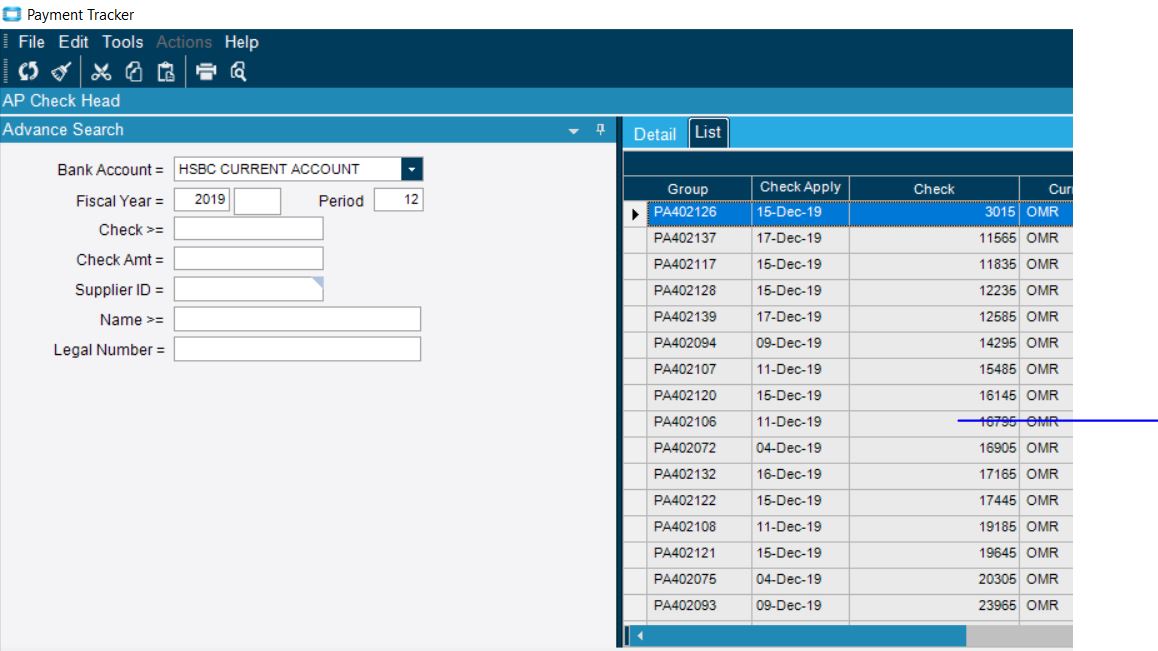Sort by the Check Apply column header

pos(801,188)
